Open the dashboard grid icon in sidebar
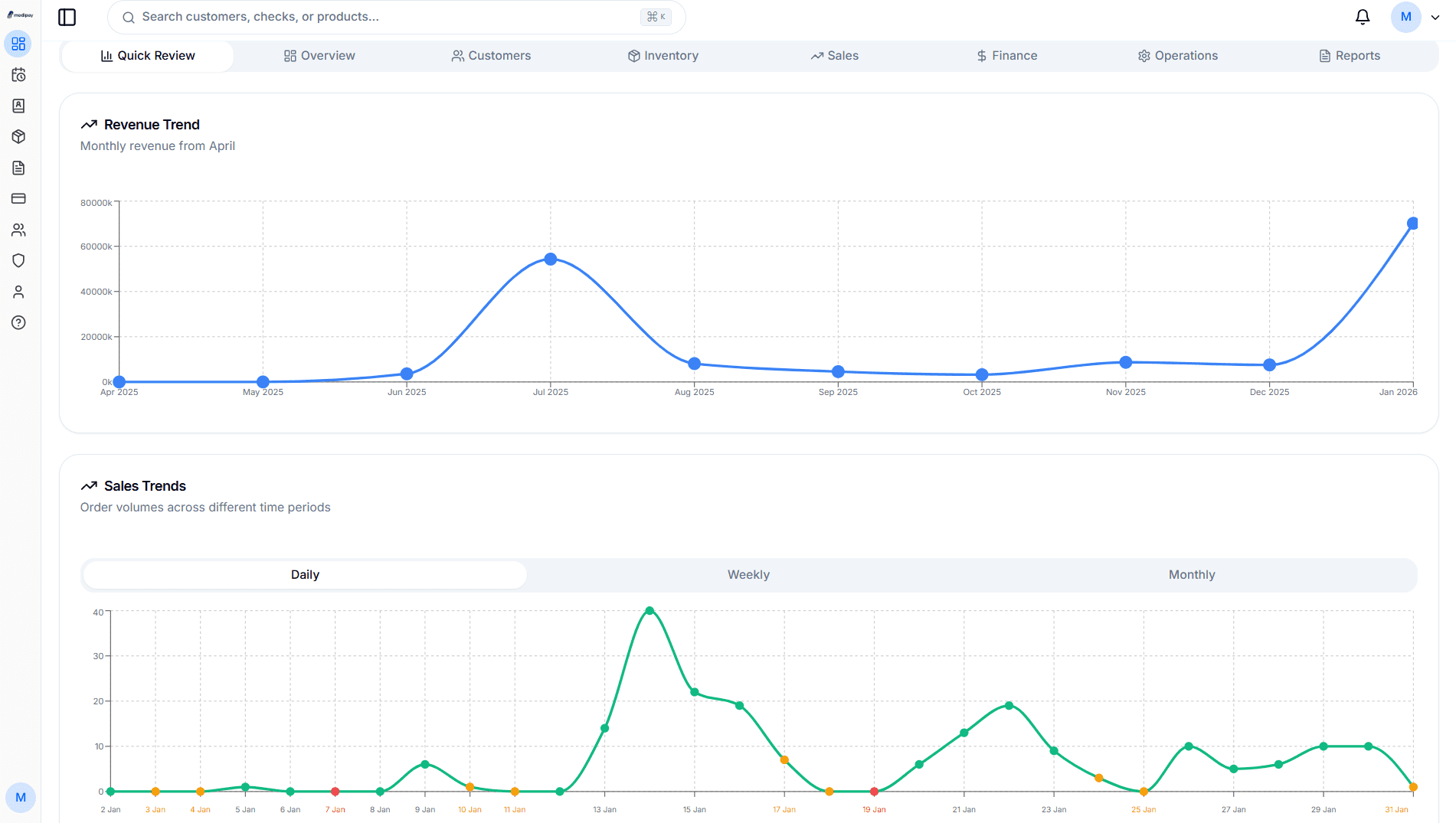Viewport: 1456px width, 823px height. [18, 44]
